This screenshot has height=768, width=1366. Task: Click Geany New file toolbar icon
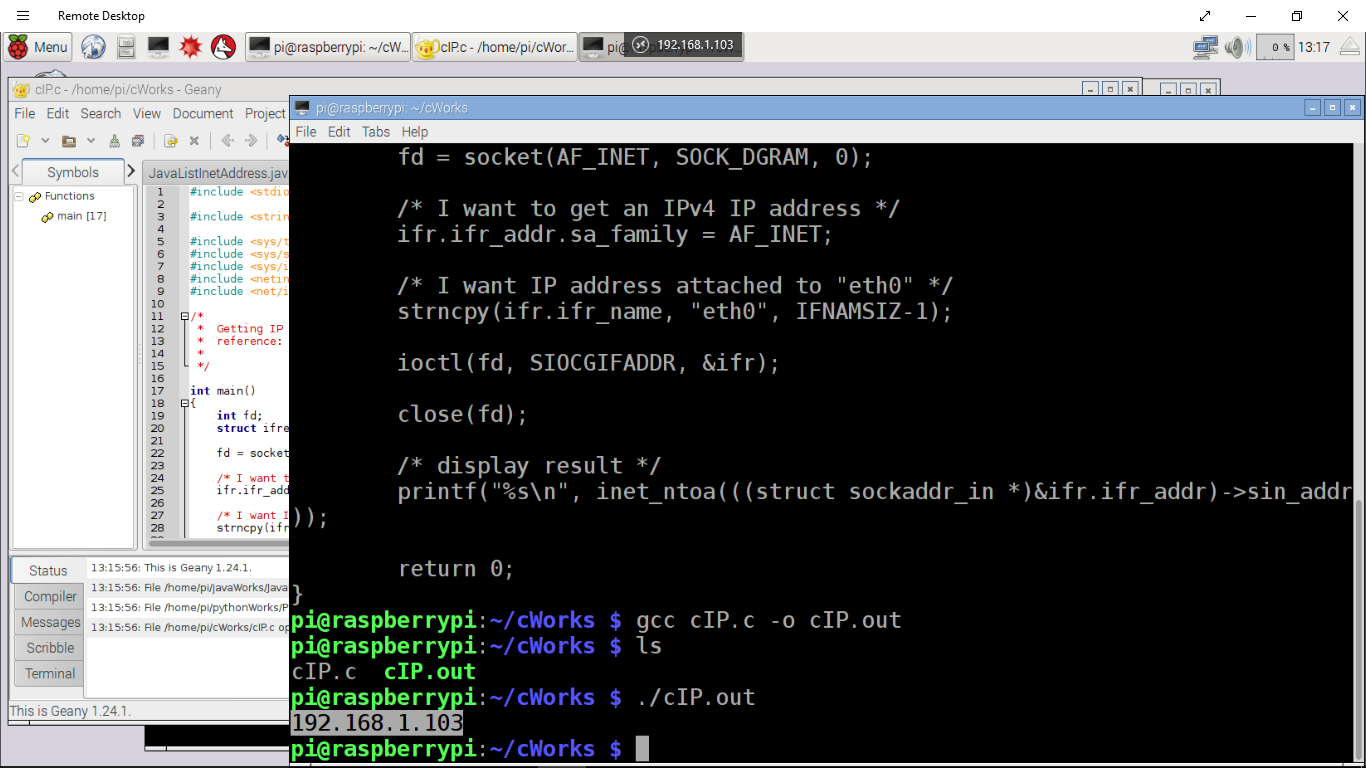click(x=23, y=141)
